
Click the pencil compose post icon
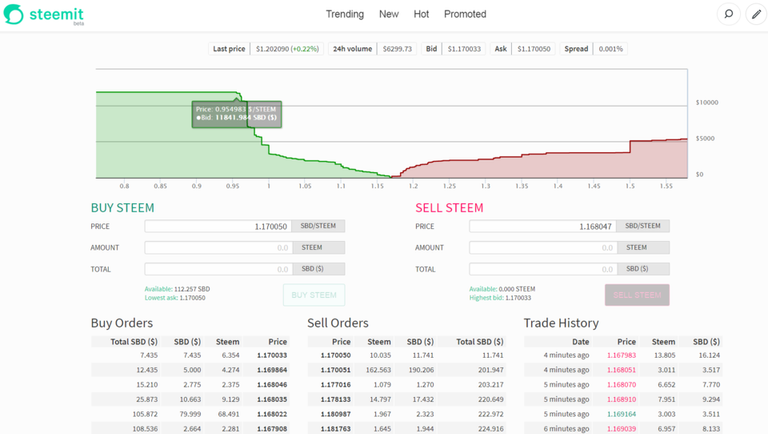click(756, 14)
